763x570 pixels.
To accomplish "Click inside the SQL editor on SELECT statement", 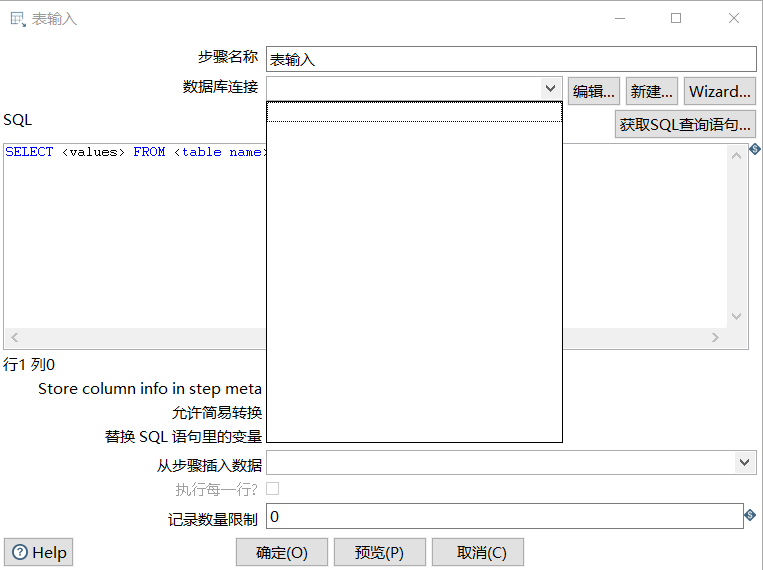I will (135, 152).
